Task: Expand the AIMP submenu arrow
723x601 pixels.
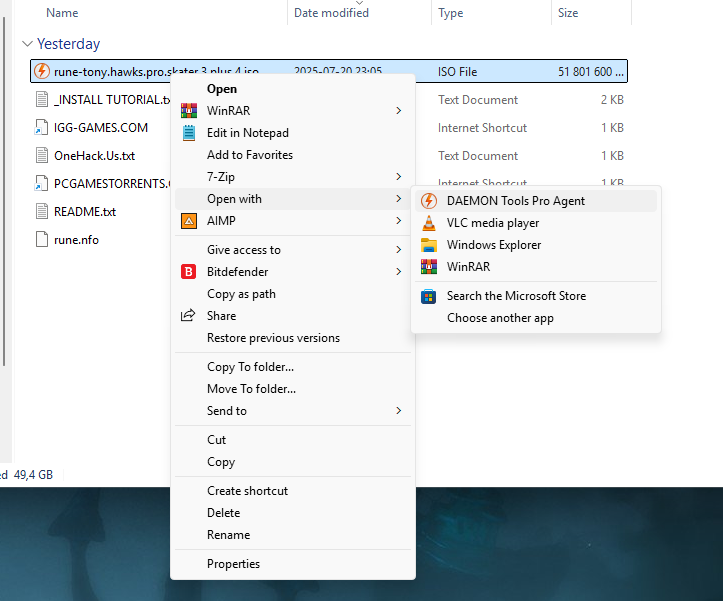Action: [398, 221]
